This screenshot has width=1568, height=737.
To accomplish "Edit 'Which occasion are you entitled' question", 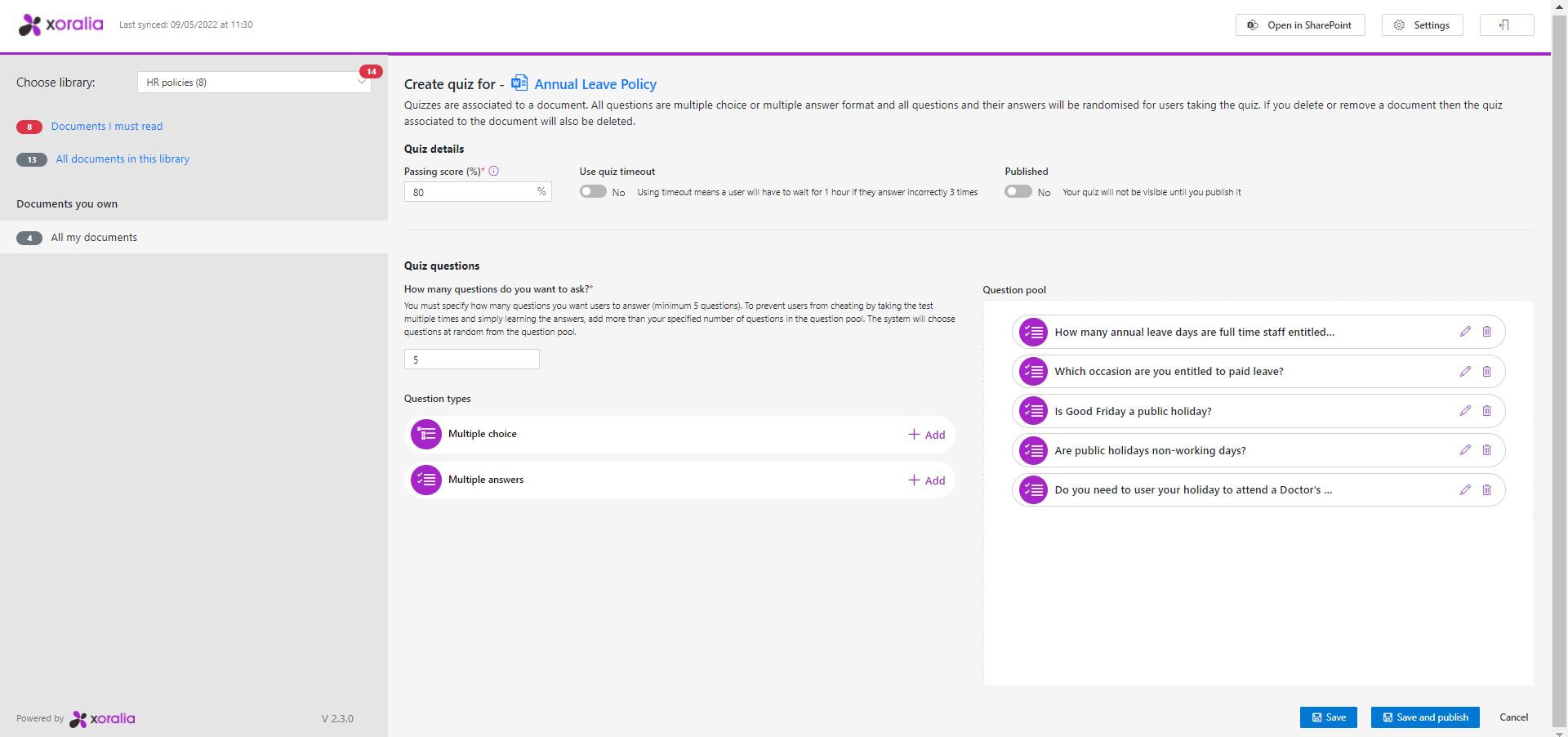I will point(1465,371).
